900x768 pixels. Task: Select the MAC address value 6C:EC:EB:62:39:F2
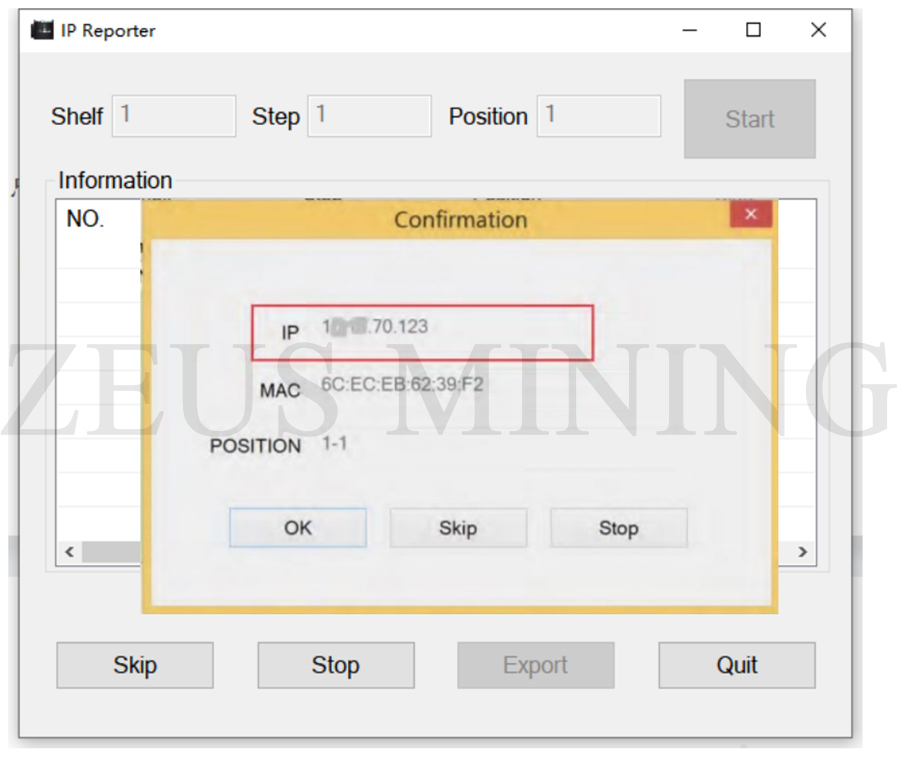click(x=404, y=385)
